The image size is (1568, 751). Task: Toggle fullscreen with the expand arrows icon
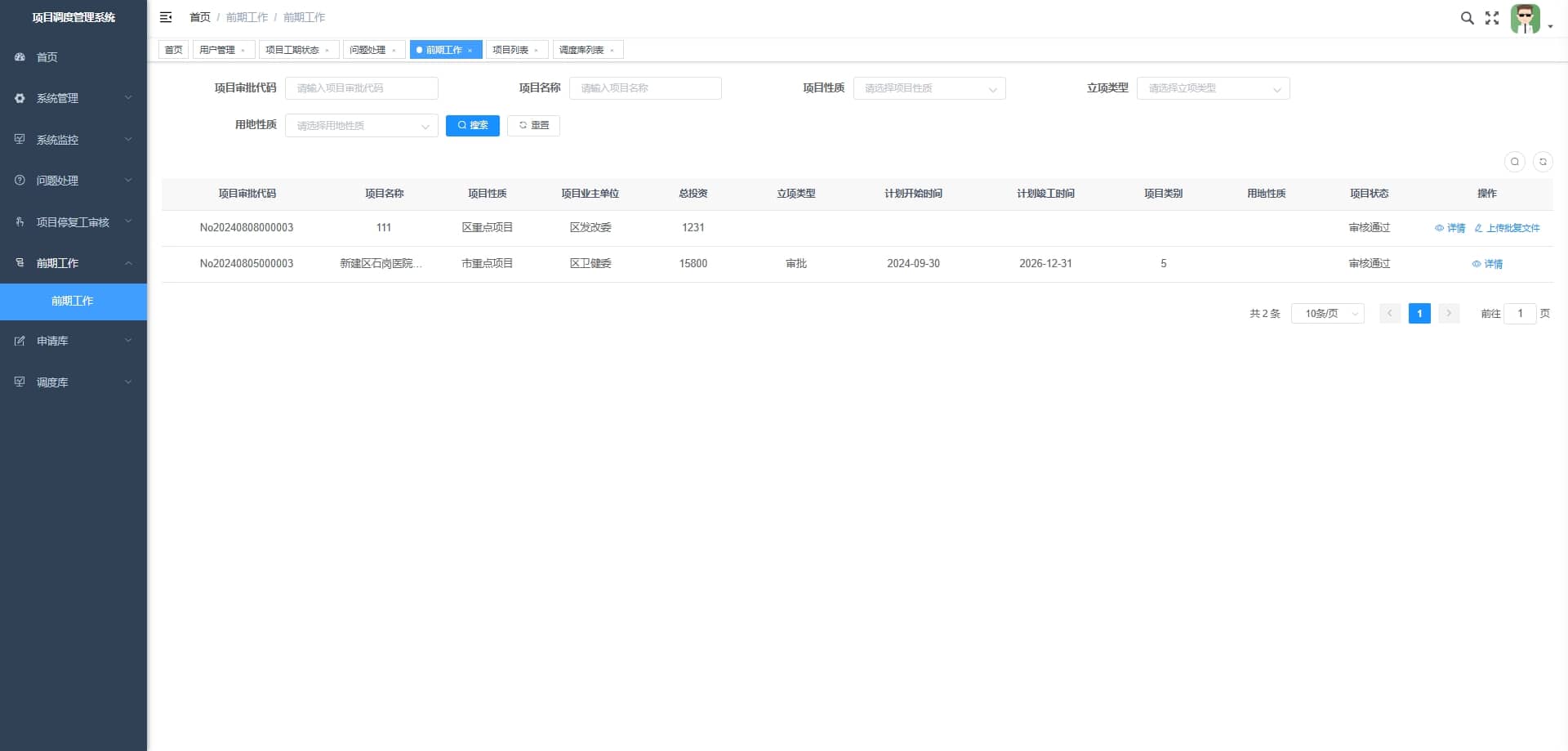(x=1492, y=18)
